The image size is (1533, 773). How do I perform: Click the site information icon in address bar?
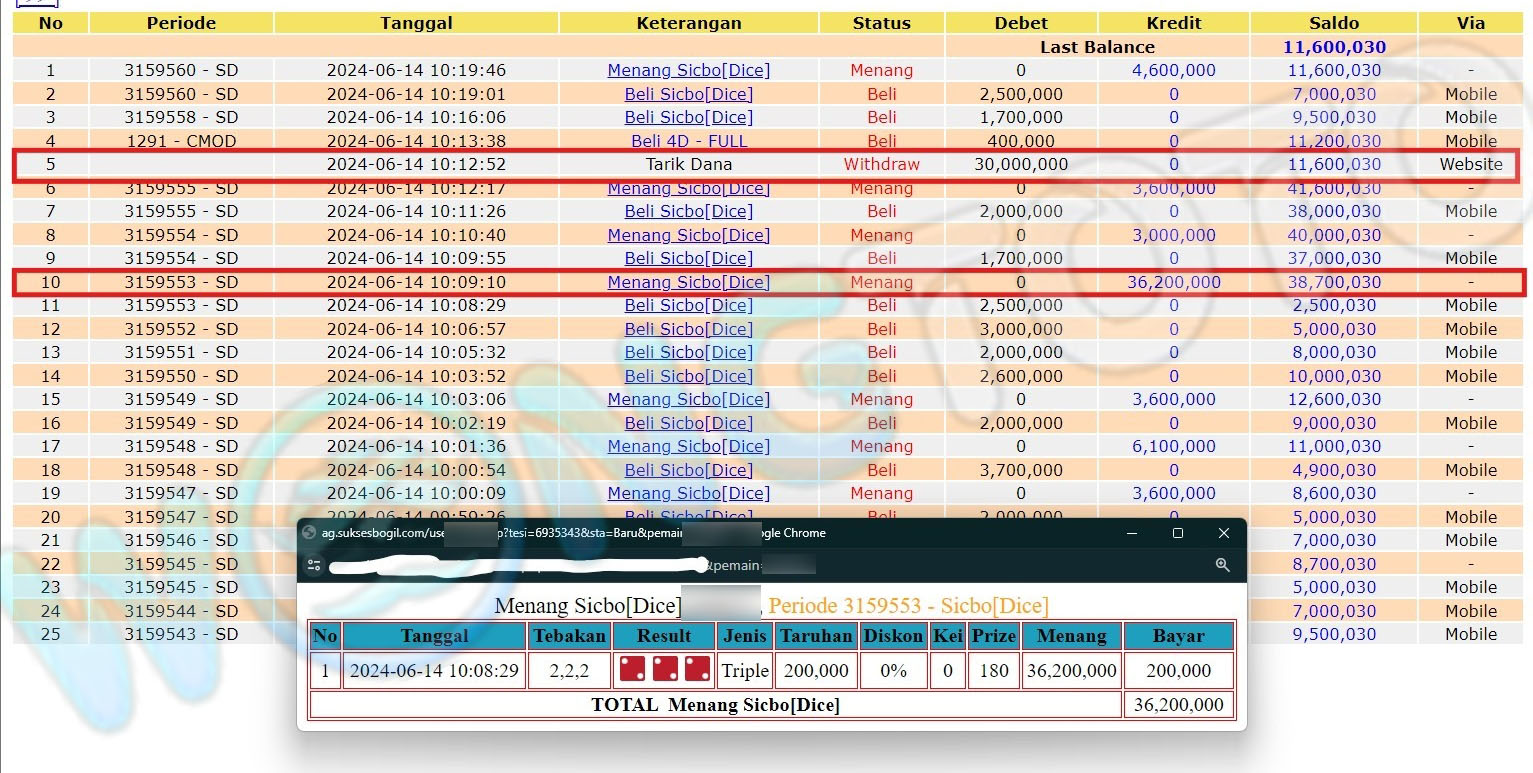coord(314,565)
